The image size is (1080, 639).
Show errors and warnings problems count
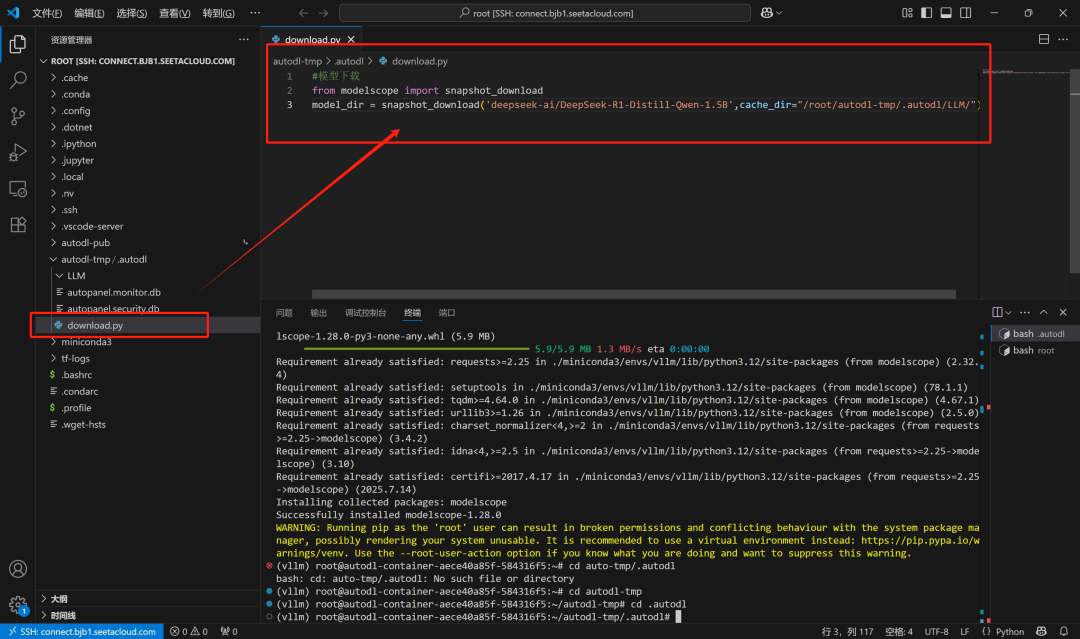pos(189,631)
